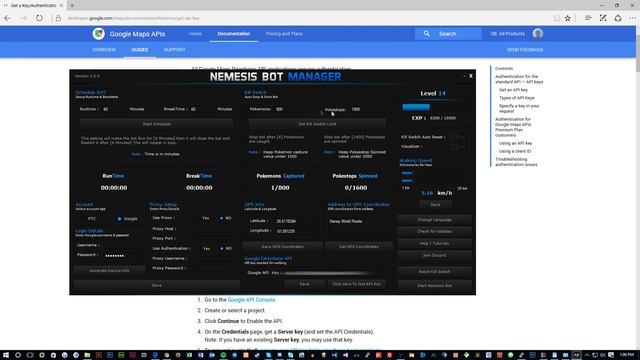Click the Google Maps APIs Search box
This screenshot has width=640, height=360.
point(448,34)
